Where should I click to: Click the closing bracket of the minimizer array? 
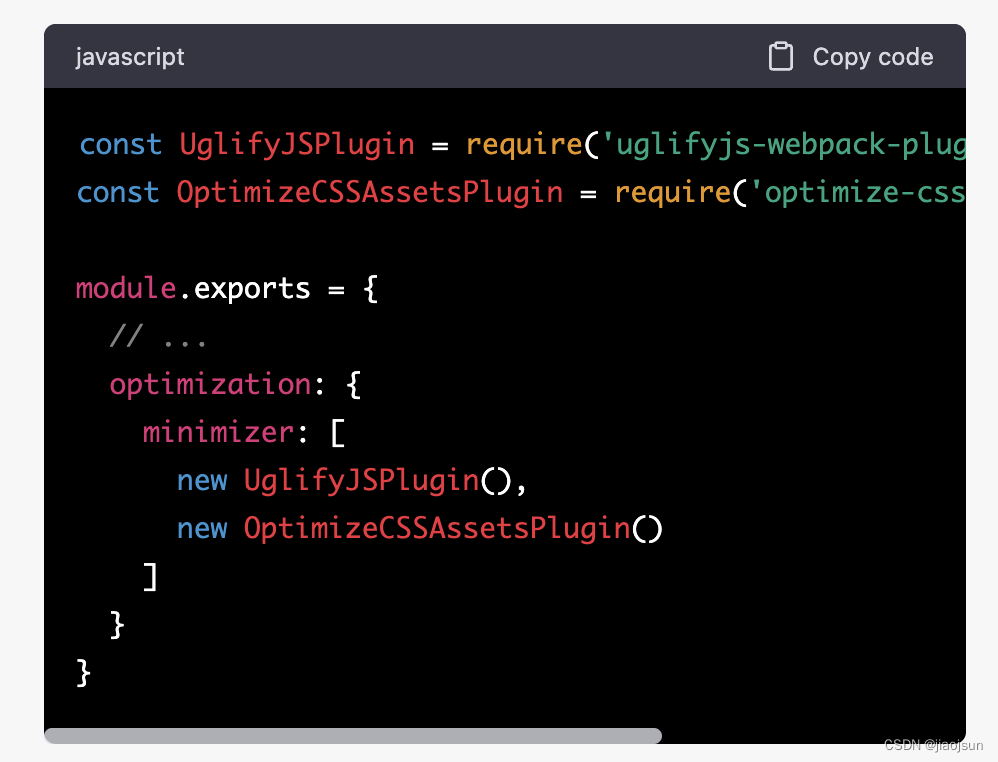point(148,576)
